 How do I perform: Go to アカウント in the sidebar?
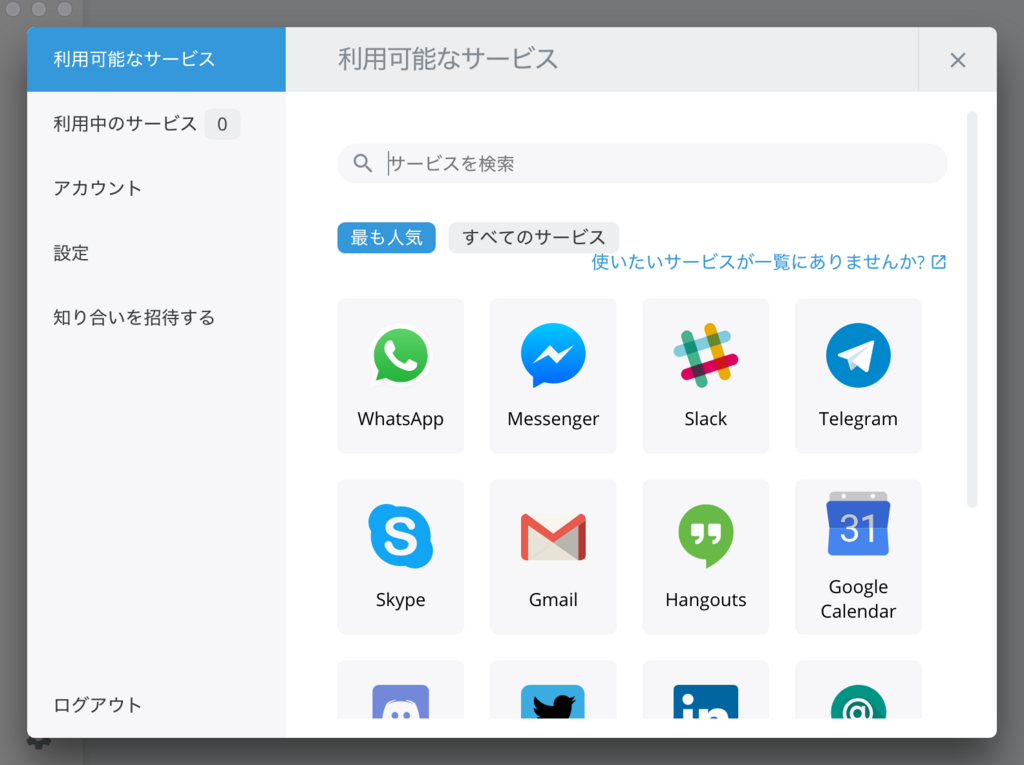(x=97, y=188)
